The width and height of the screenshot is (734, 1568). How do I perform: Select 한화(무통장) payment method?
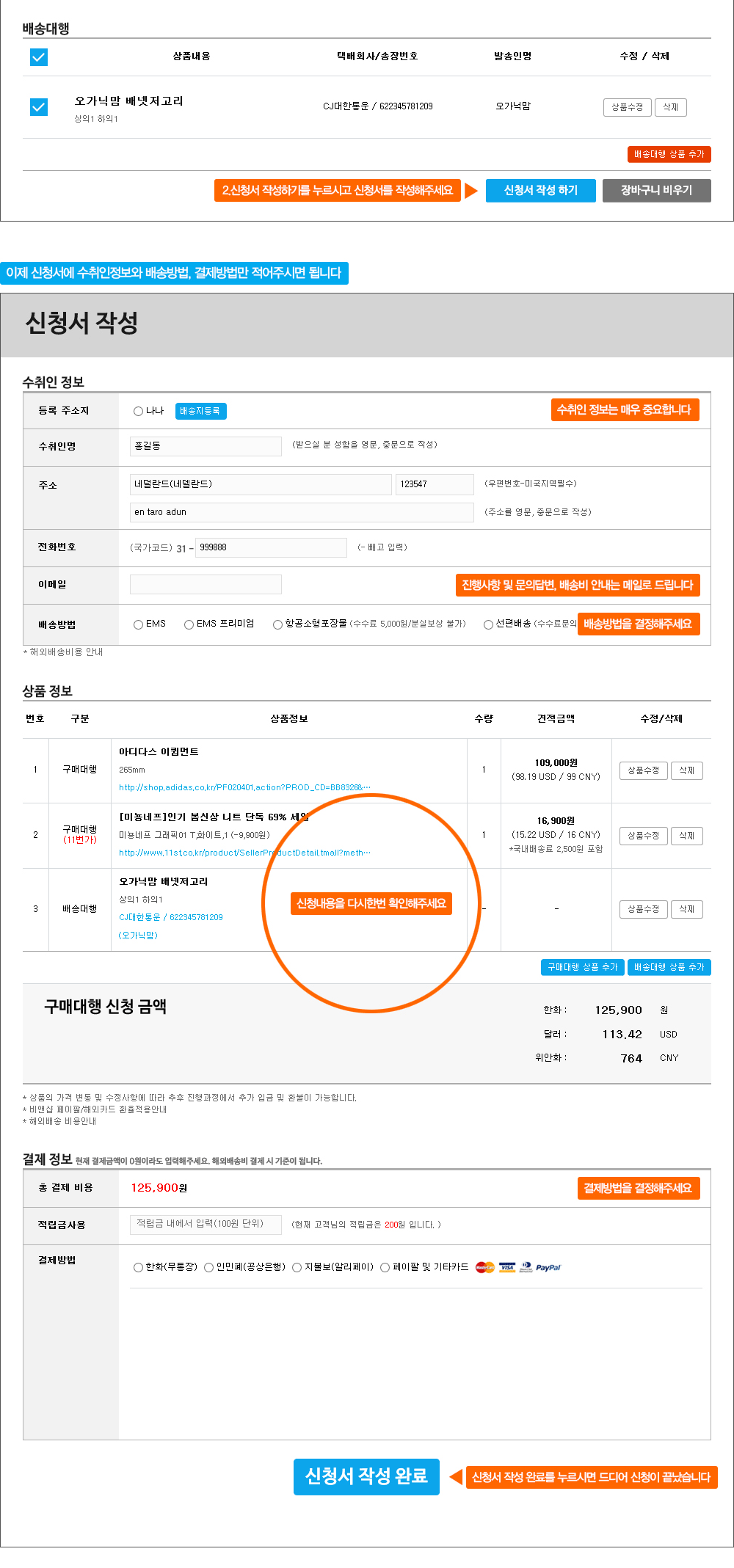[x=138, y=1267]
